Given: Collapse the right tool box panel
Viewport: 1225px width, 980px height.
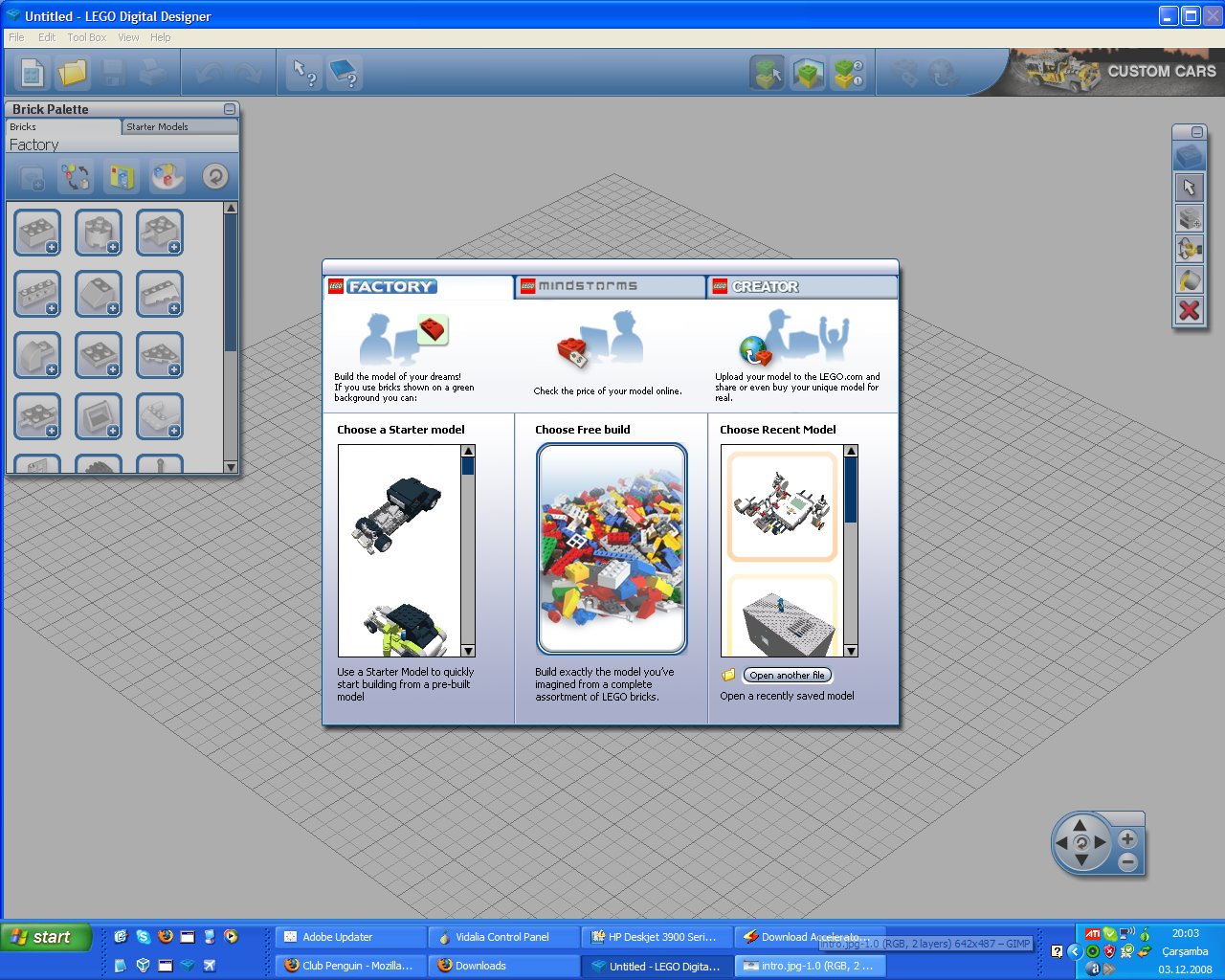Looking at the screenshot, I should pyautogui.click(x=1197, y=132).
